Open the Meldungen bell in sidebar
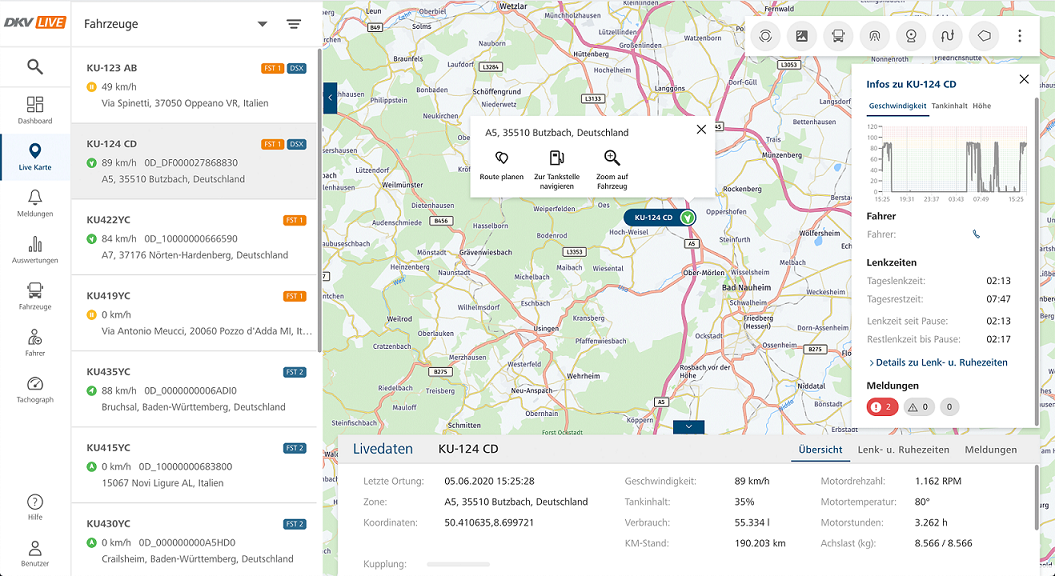 tap(35, 203)
